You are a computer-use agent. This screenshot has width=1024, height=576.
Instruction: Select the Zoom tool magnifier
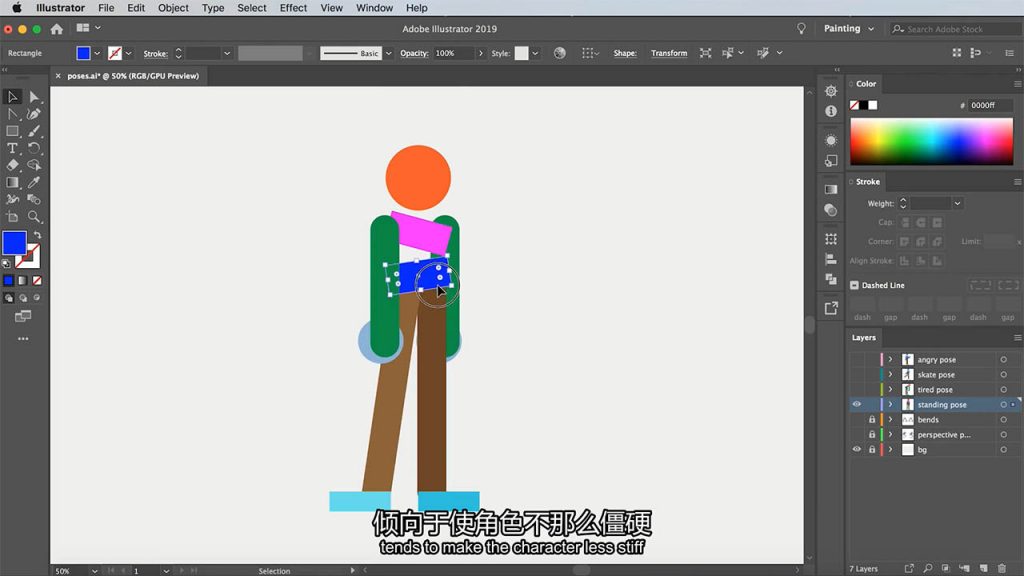[x=34, y=217]
